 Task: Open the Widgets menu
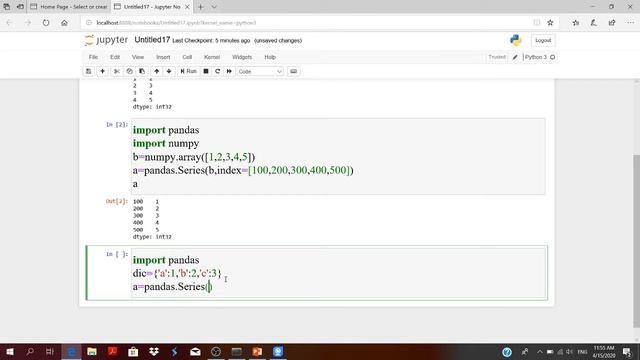[x=242, y=57]
